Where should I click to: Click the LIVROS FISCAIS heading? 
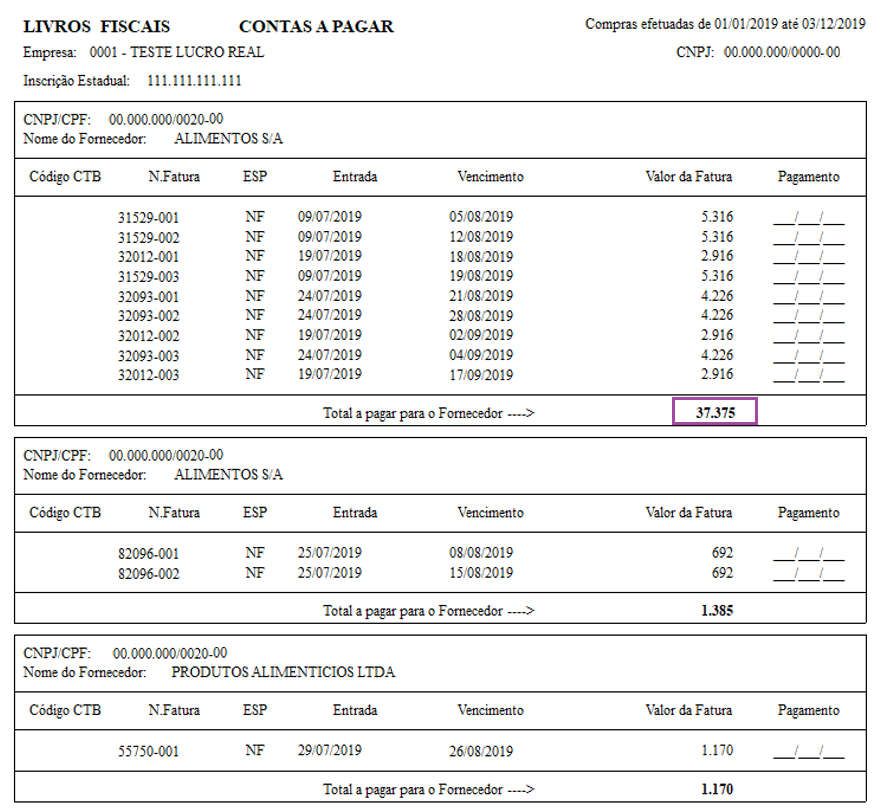(x=96, y=27)
